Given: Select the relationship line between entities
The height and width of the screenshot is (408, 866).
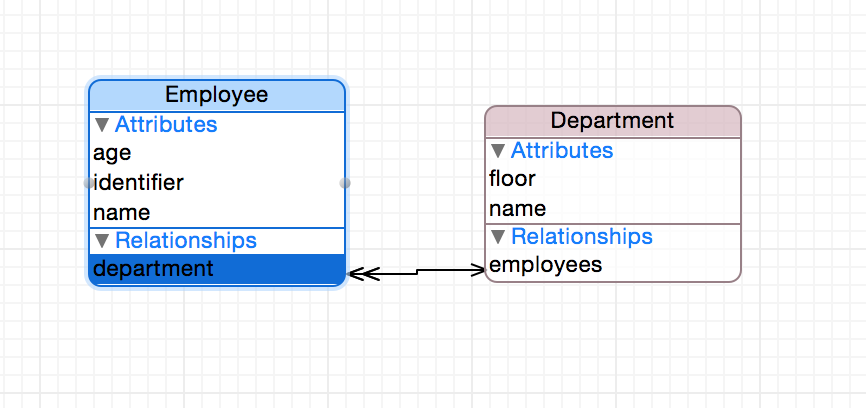Looking at the screenshot, I should pyautogui.click(x=416, y=271).
